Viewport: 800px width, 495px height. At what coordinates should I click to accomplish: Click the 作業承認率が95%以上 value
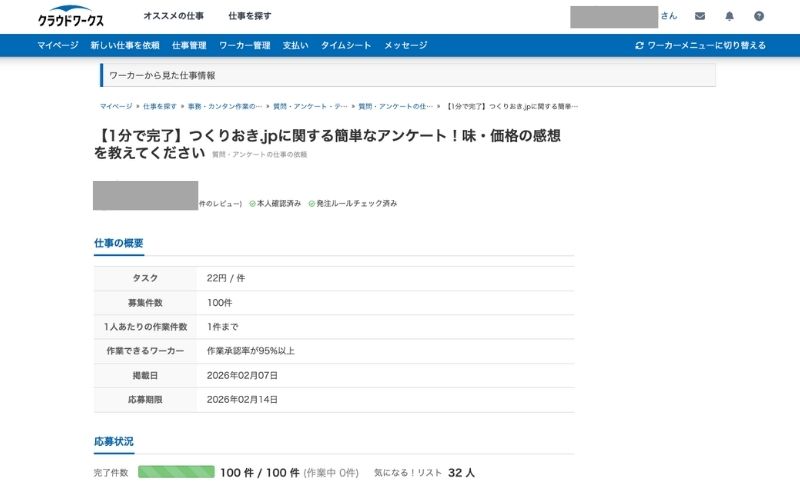point(251,351)
